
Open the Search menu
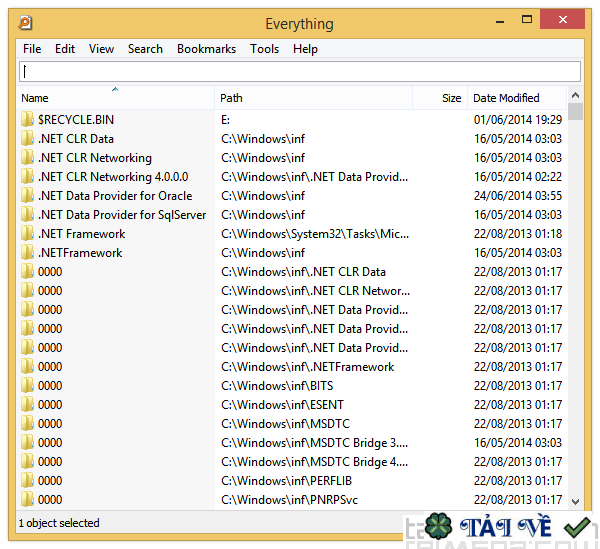pos(145,49)
